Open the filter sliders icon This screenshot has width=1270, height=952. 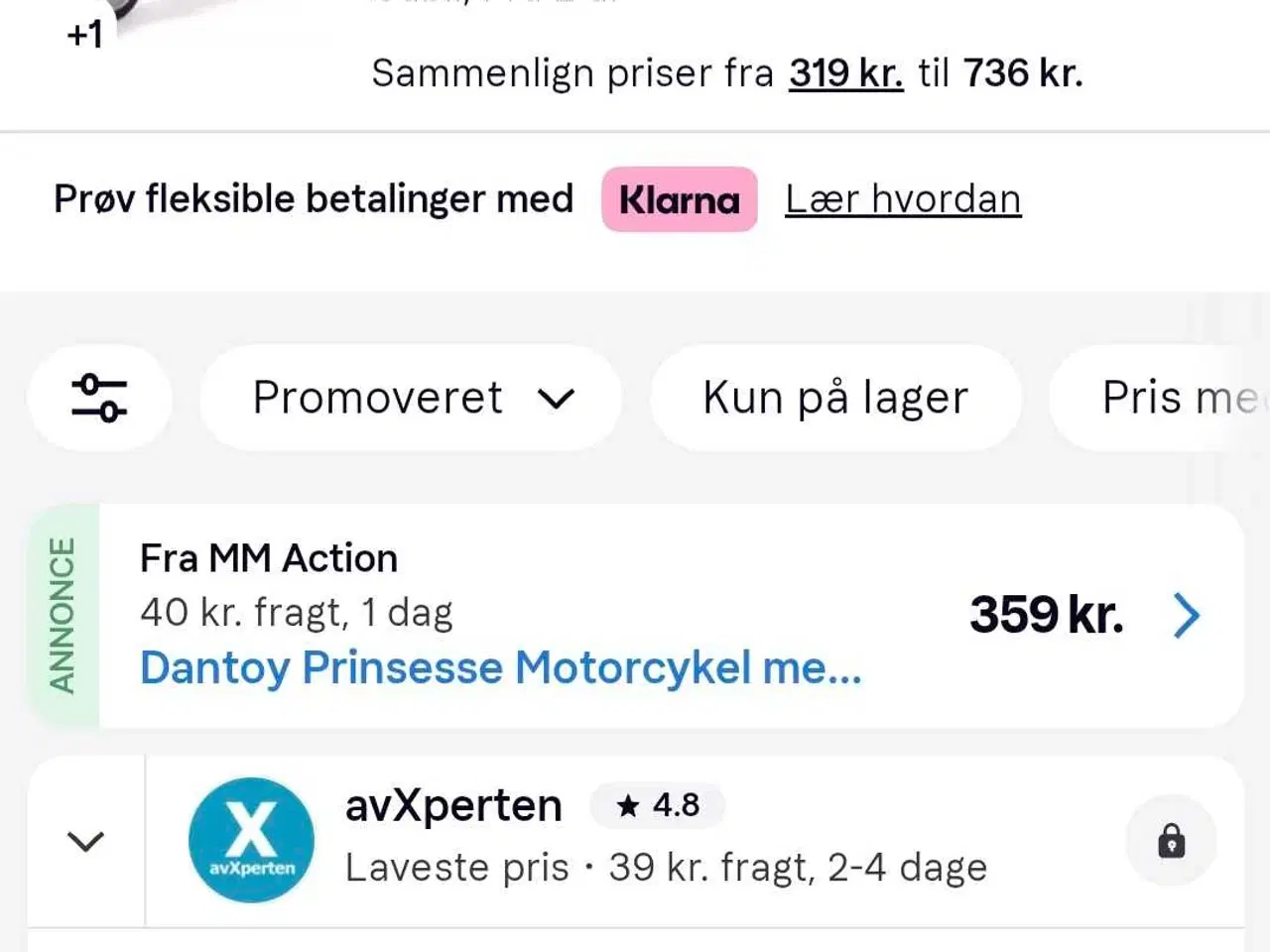(x=99, y=398)
